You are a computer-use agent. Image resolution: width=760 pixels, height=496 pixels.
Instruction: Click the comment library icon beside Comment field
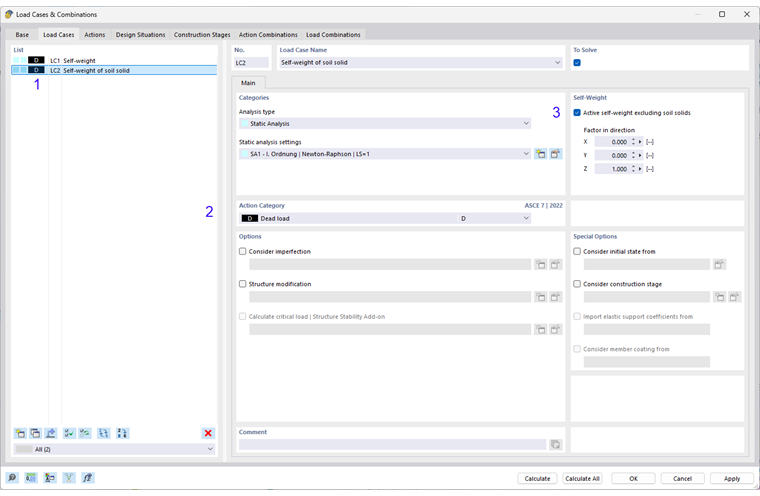[555, 445]
